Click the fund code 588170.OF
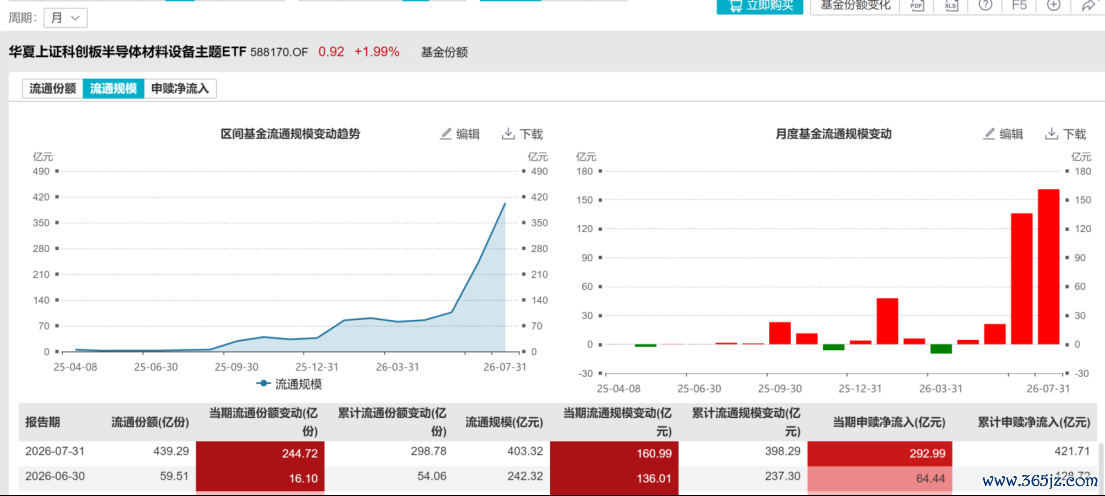 [280, 51]
